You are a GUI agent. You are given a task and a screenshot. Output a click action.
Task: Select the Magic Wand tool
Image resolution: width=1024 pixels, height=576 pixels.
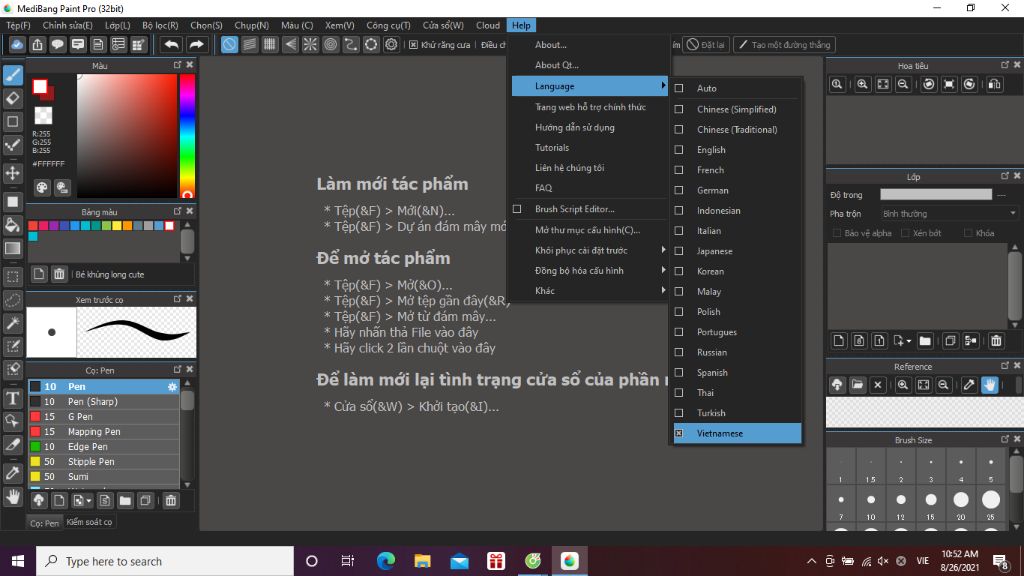coord(12,323)
